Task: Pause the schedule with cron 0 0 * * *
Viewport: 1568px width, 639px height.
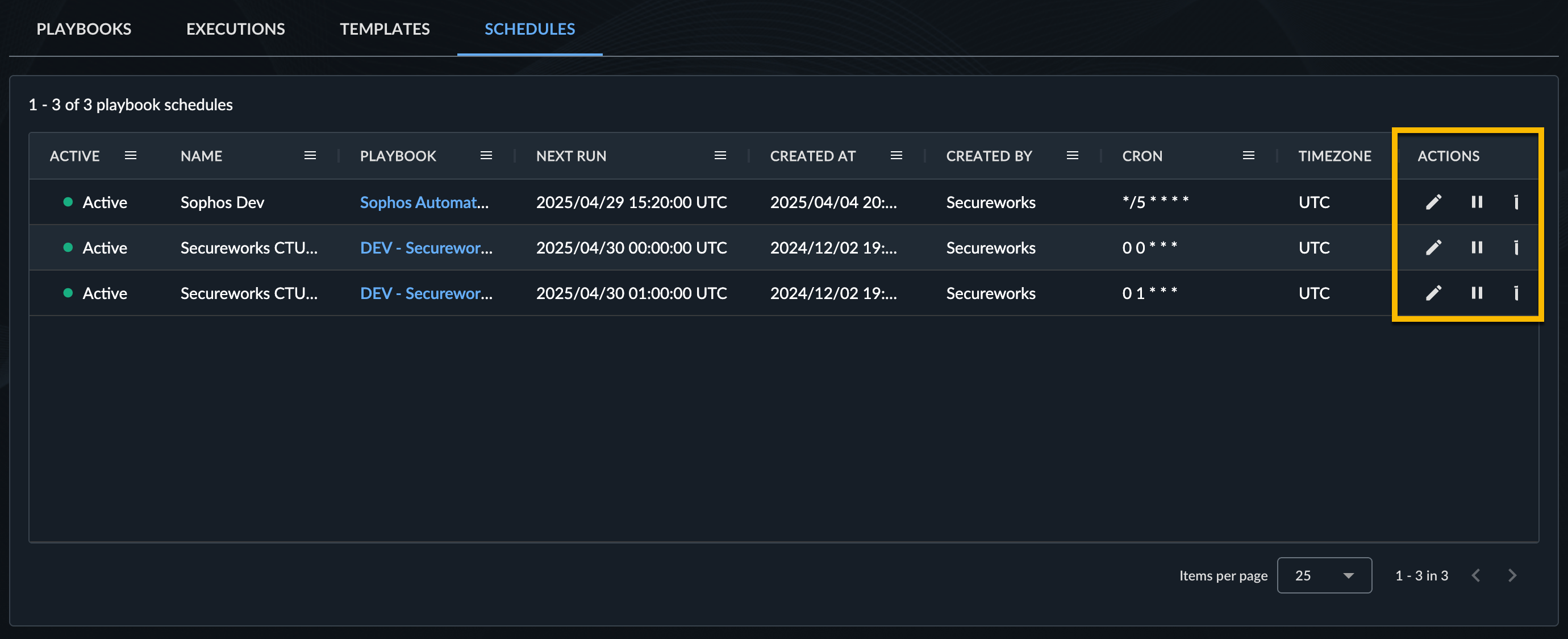Action: (1477, 247)
